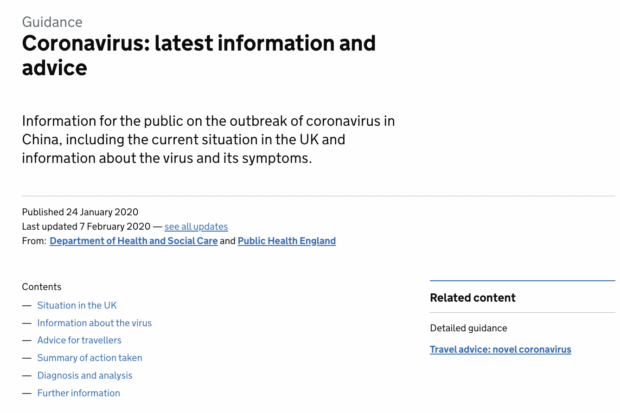
Task: Select 'Summary of action taken' contents link
Action: pyautogui.click(x=89, y=358)
